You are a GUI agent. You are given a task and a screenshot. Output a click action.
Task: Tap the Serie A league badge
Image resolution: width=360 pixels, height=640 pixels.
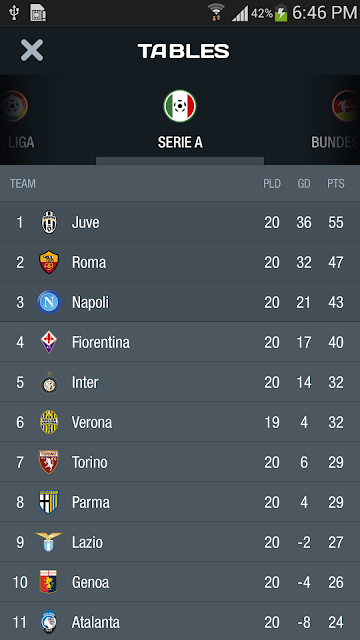[x=180, y=106]
